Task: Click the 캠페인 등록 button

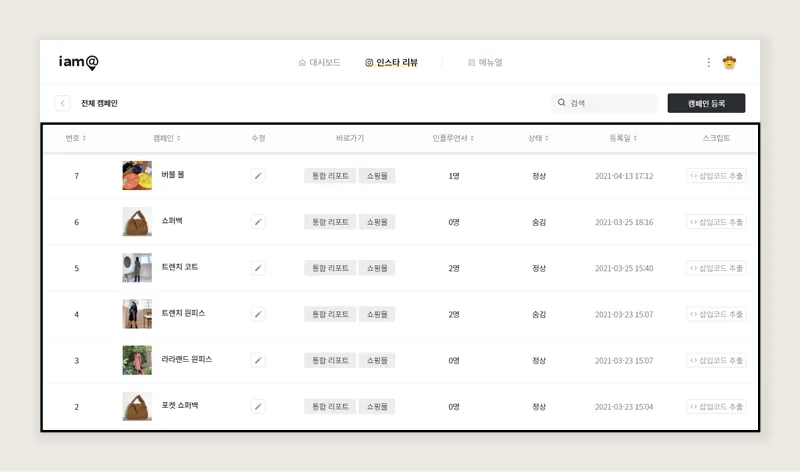Action: click(x=706, y=103)
